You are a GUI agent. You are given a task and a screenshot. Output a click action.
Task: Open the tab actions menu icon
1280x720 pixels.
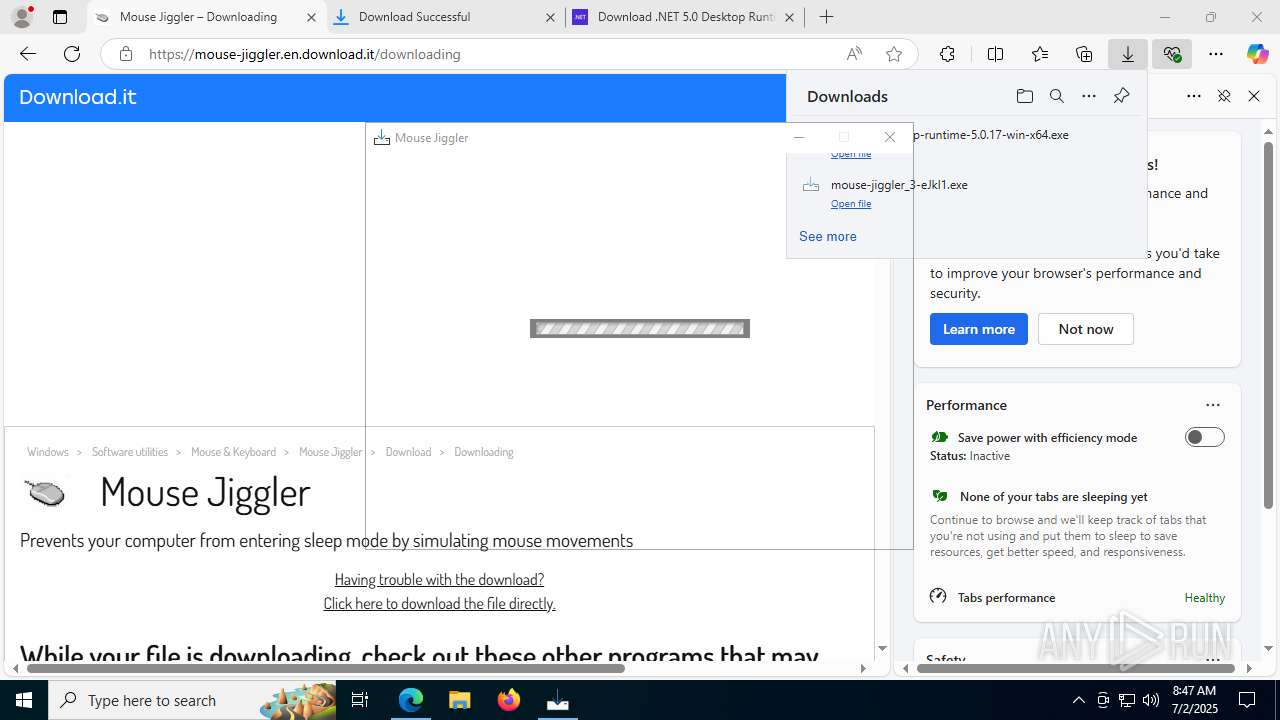[60, 17]
